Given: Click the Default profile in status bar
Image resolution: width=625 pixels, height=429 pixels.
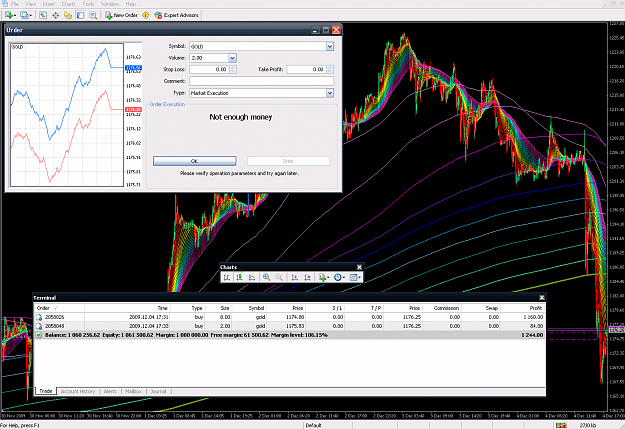Looking at the screenshot, I should pyautogui.click(x=313, y=425).
